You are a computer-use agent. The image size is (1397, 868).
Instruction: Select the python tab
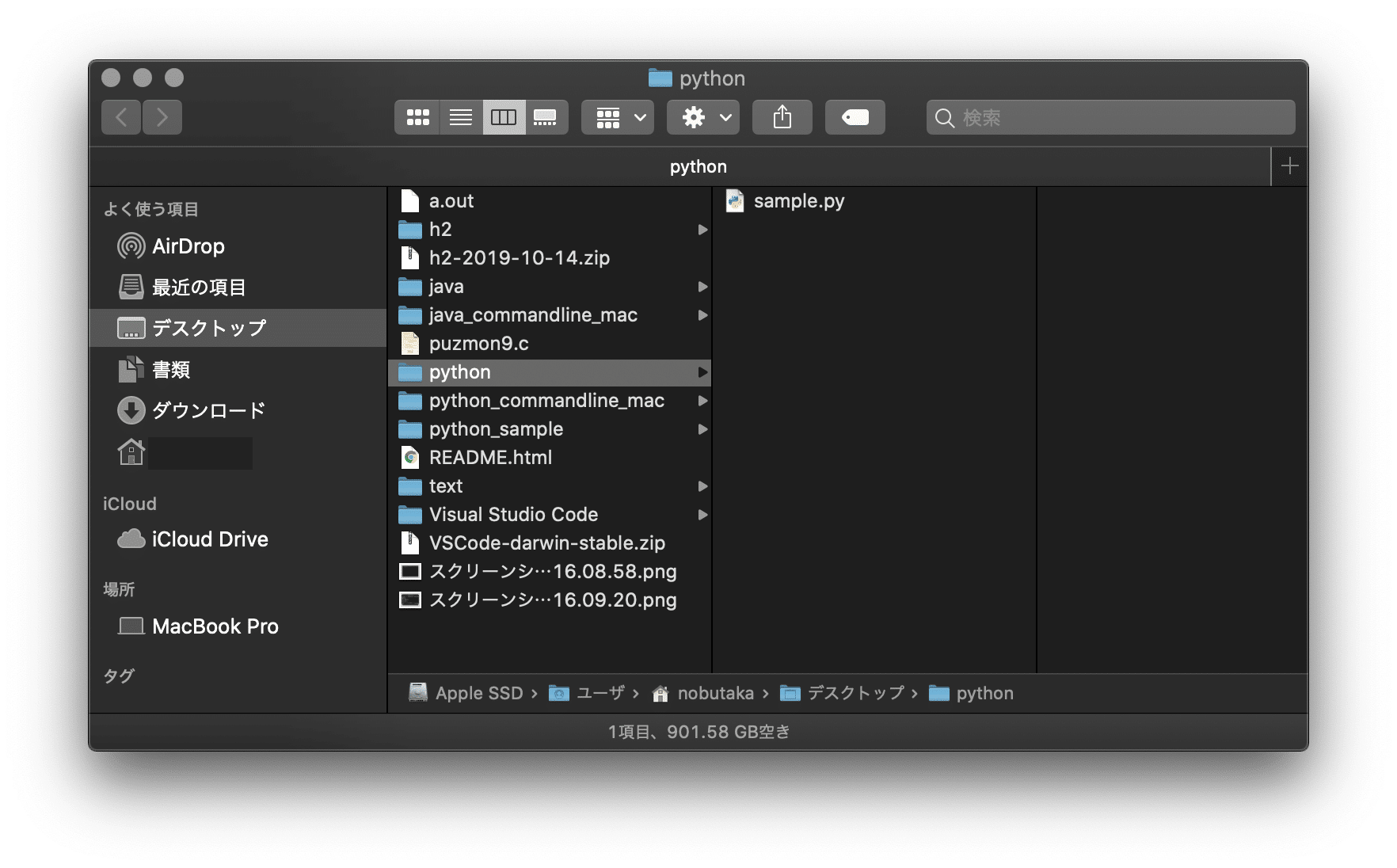(x=697, y=167)
